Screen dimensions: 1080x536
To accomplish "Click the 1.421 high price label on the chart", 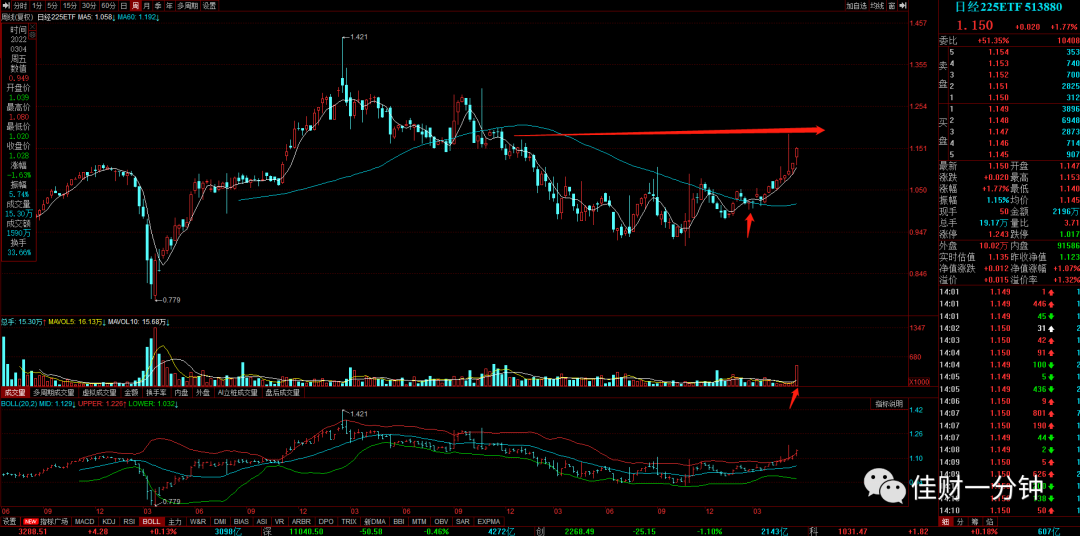I will tap(359, 37).
